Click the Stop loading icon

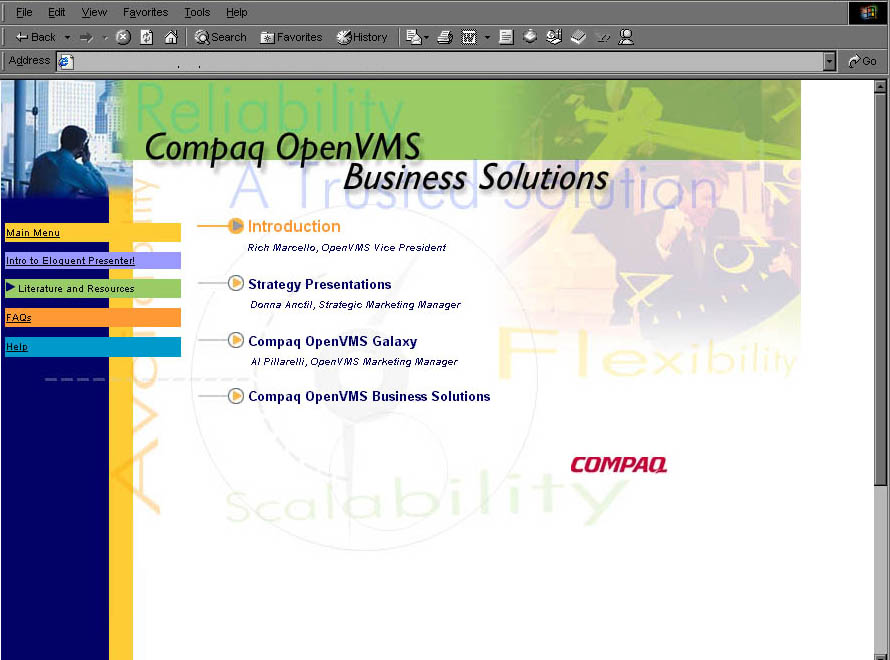tap(123, 37)
